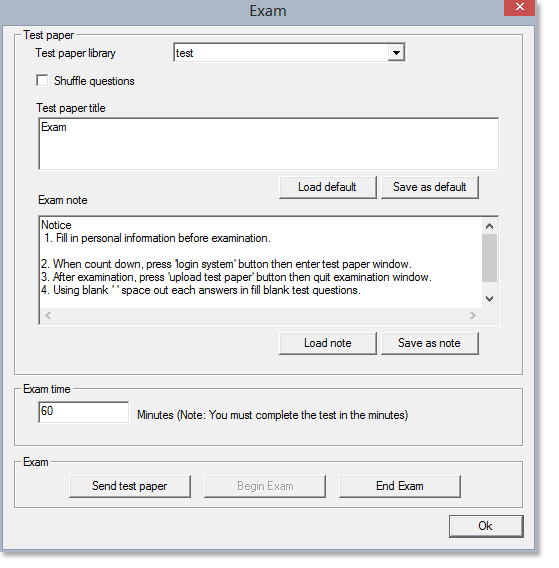Viewport: 559px width, 568px height.
Task: Click the End Exam button
Action: pos(400,486)
